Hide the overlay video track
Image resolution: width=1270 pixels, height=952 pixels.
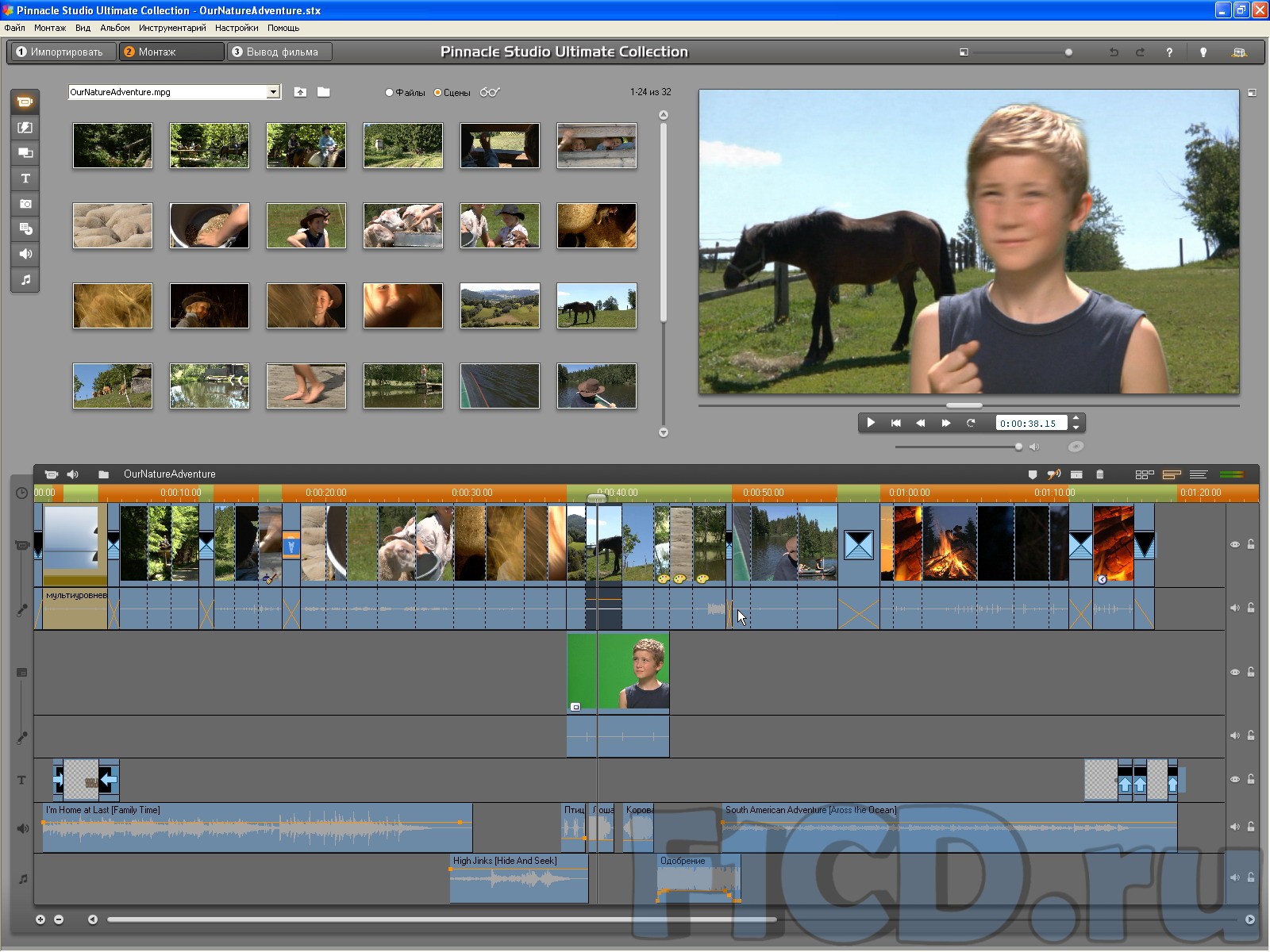coord(1235,672)
